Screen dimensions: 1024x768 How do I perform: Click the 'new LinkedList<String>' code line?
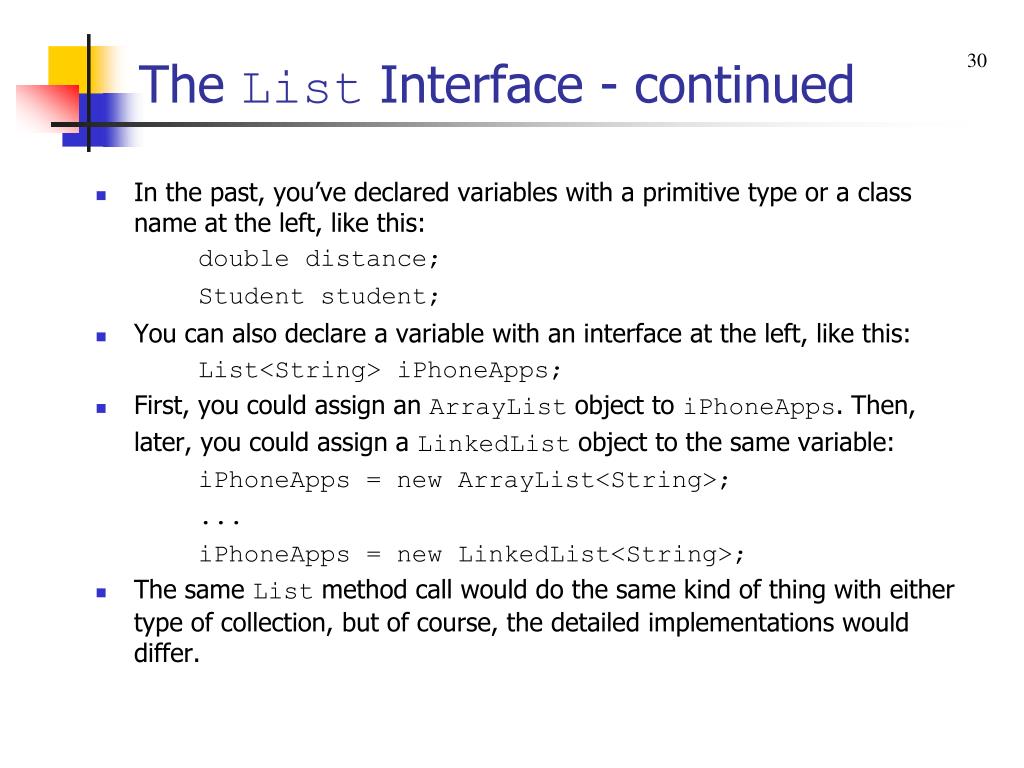coord(472,554)
